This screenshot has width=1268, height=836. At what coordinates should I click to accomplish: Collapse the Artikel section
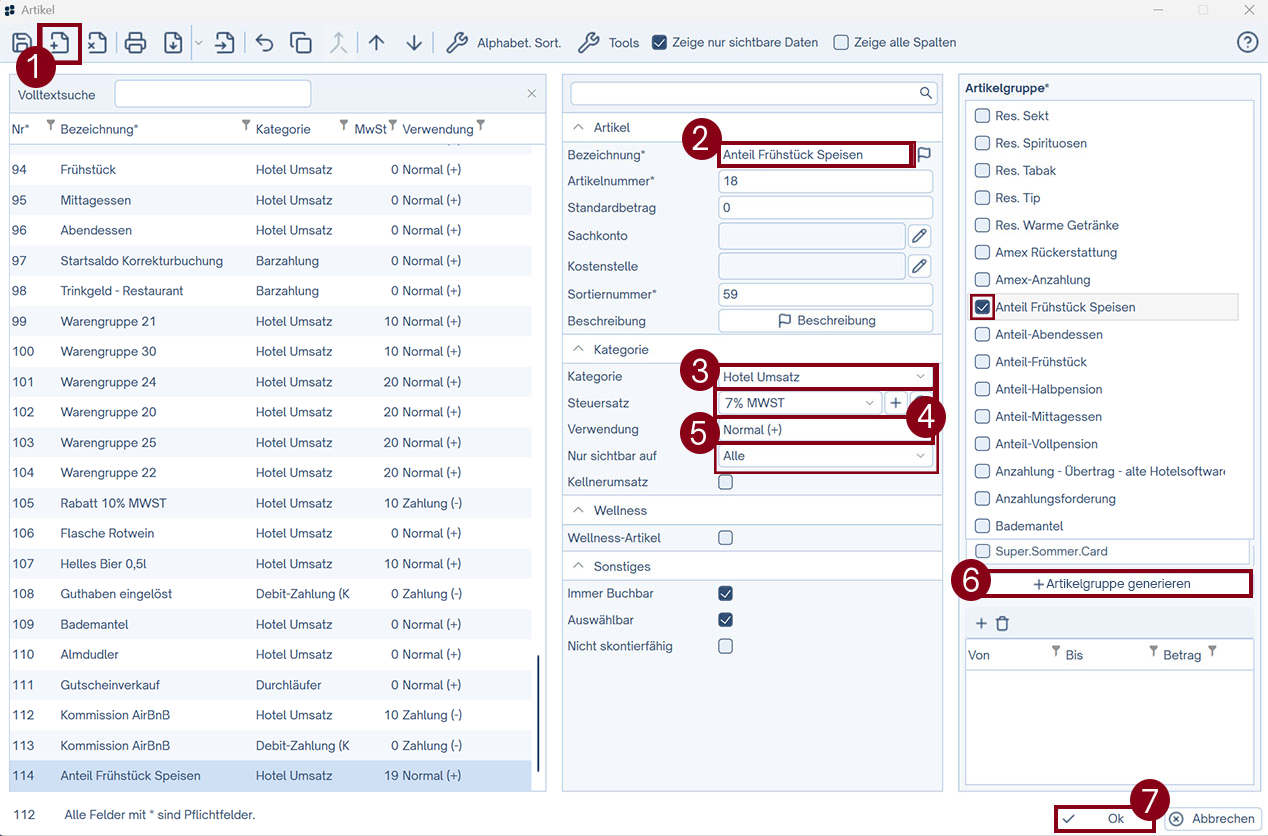pyautogui.click(x=577, y=128)
